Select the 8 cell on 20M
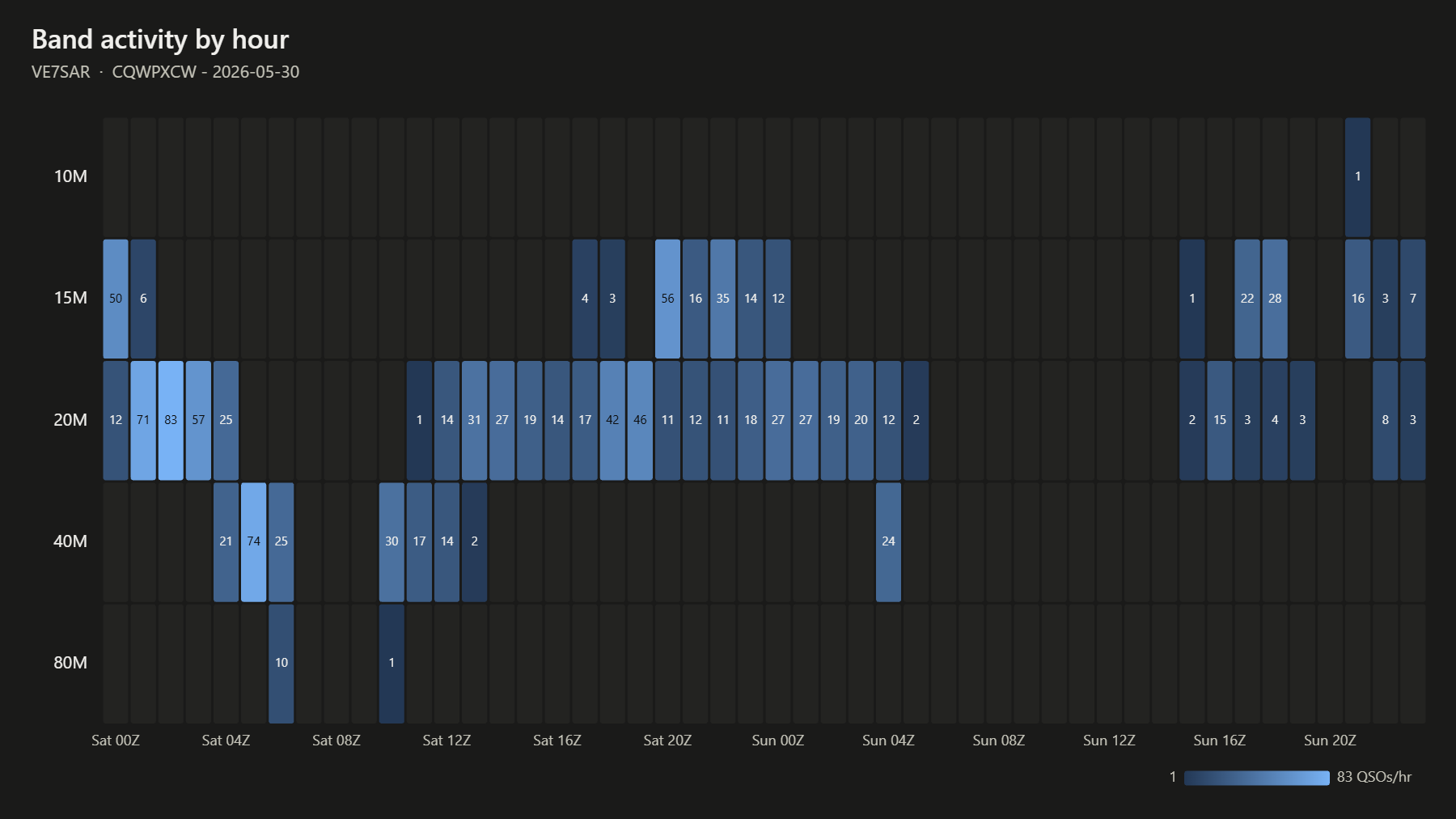Screen dimensions: 1456x819 point(1386,420)
